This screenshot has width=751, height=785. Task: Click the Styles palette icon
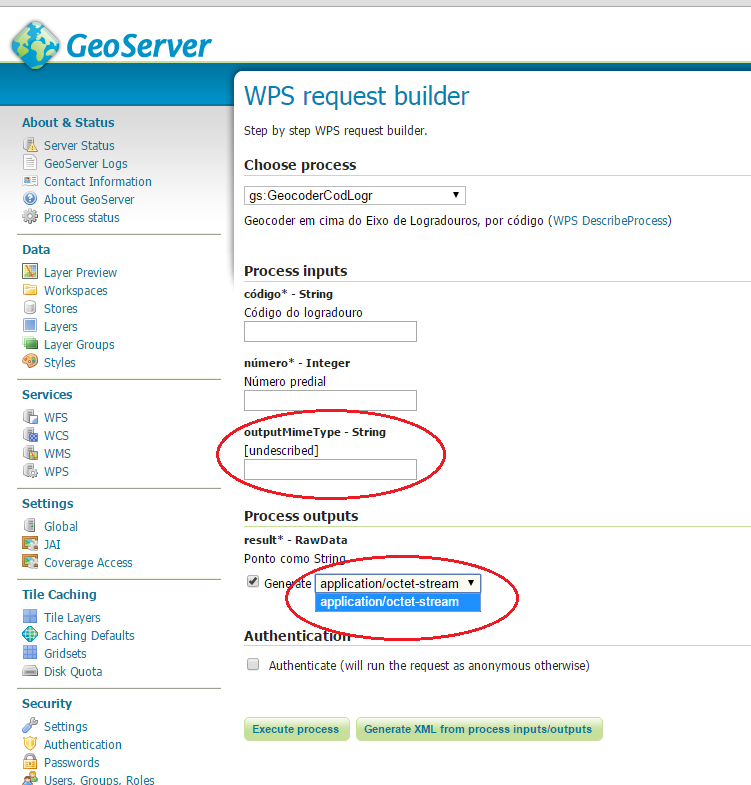coord(30,361)
